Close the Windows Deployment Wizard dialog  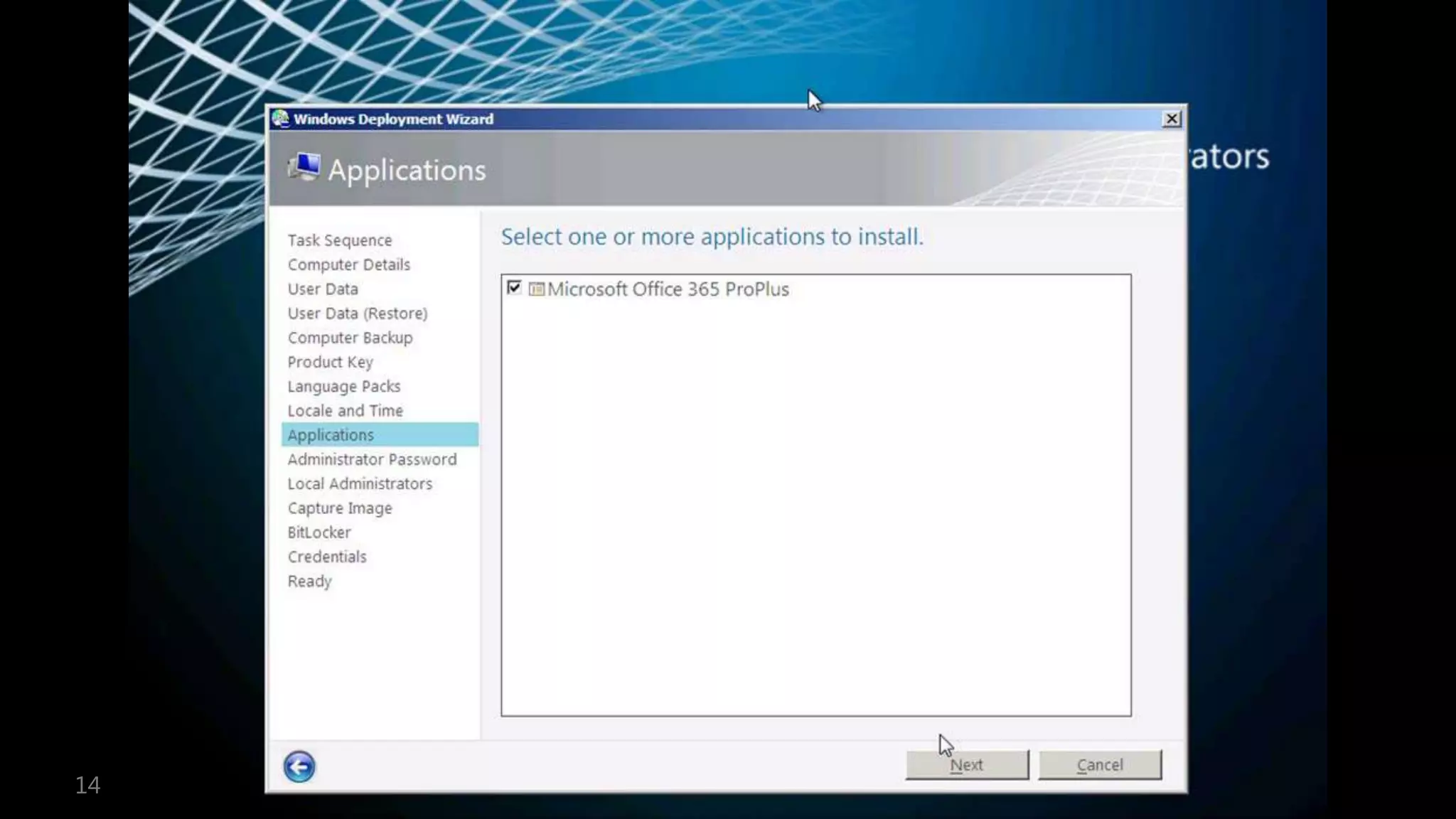pyautogui.click(x=1171, y=119)
